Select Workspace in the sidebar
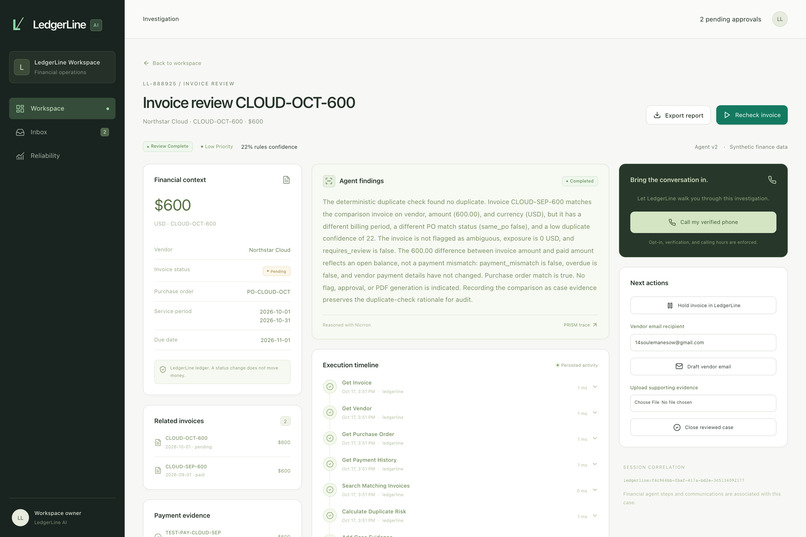This screenshot has width=806, height=537. (62, 108)
